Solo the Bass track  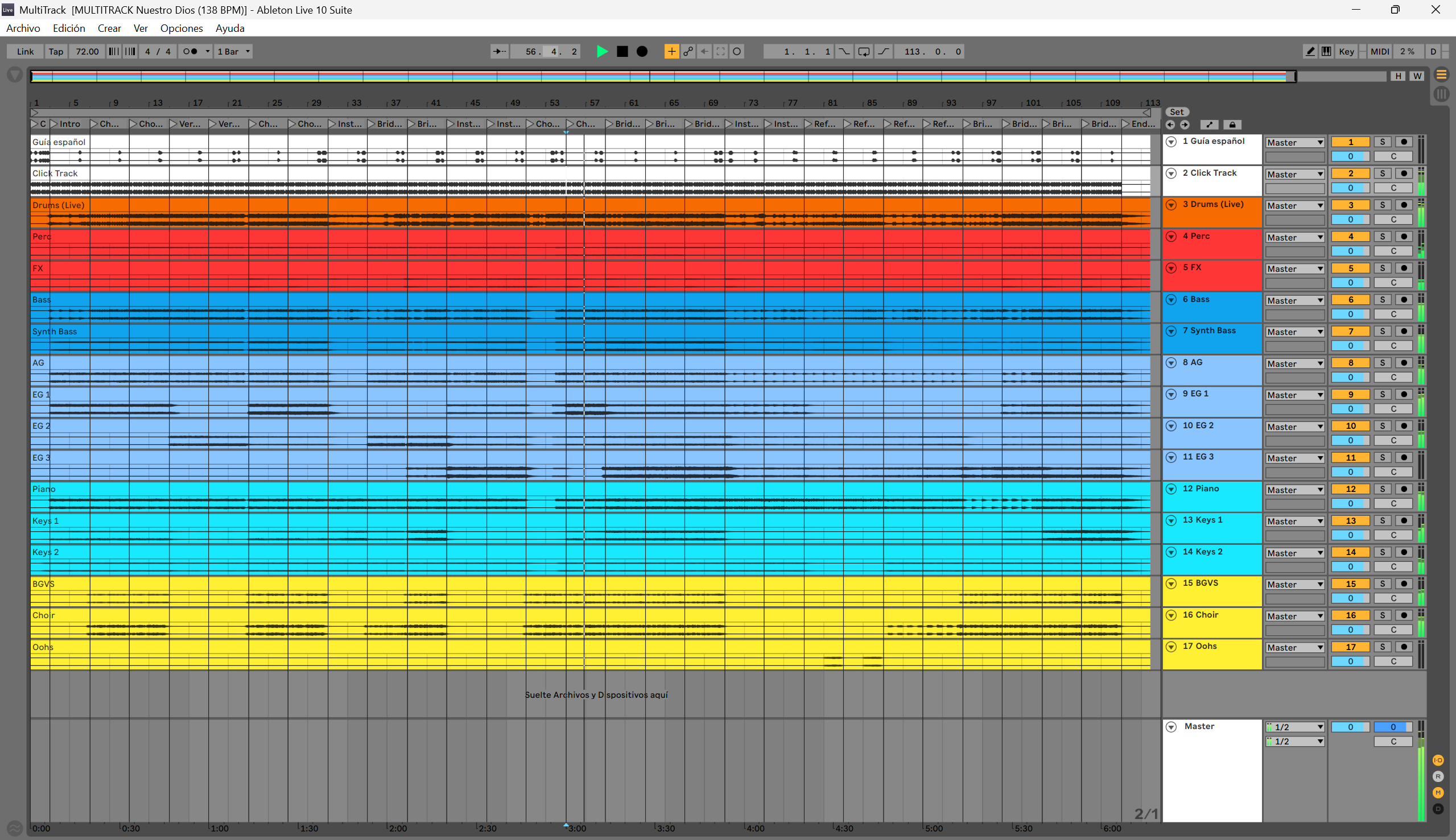[1382, 299]
